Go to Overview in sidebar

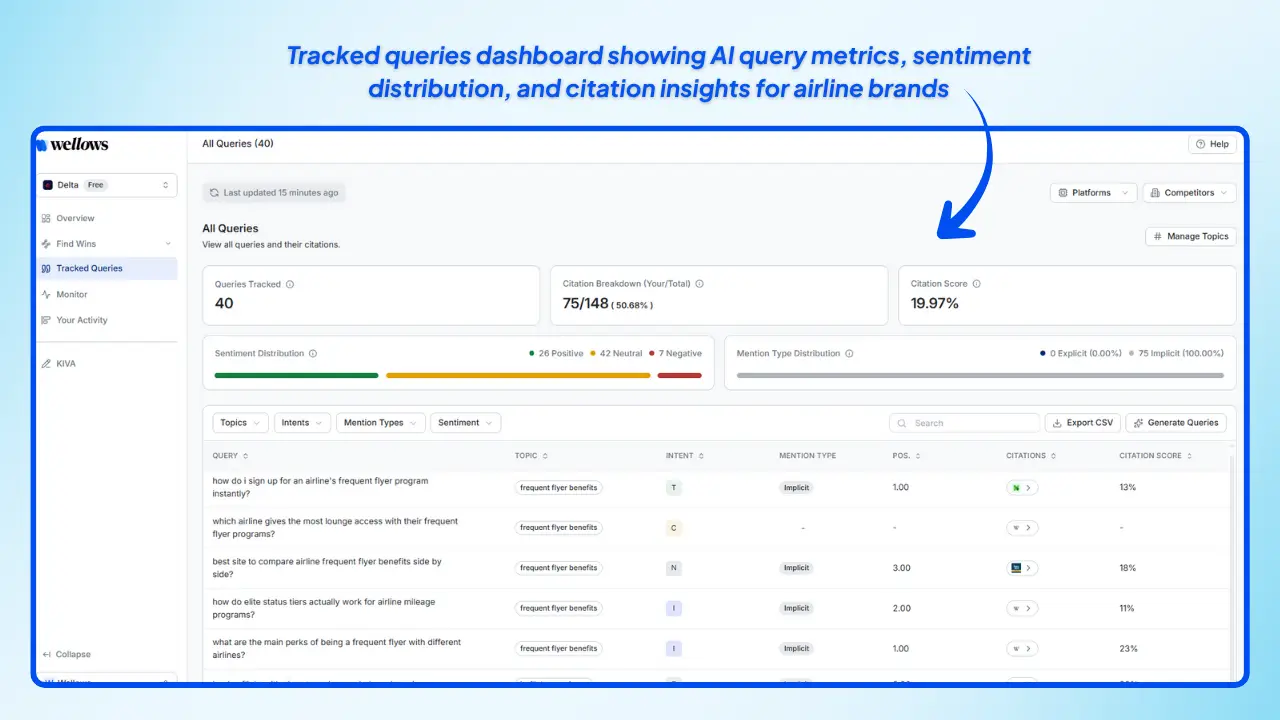pos(75,218)
